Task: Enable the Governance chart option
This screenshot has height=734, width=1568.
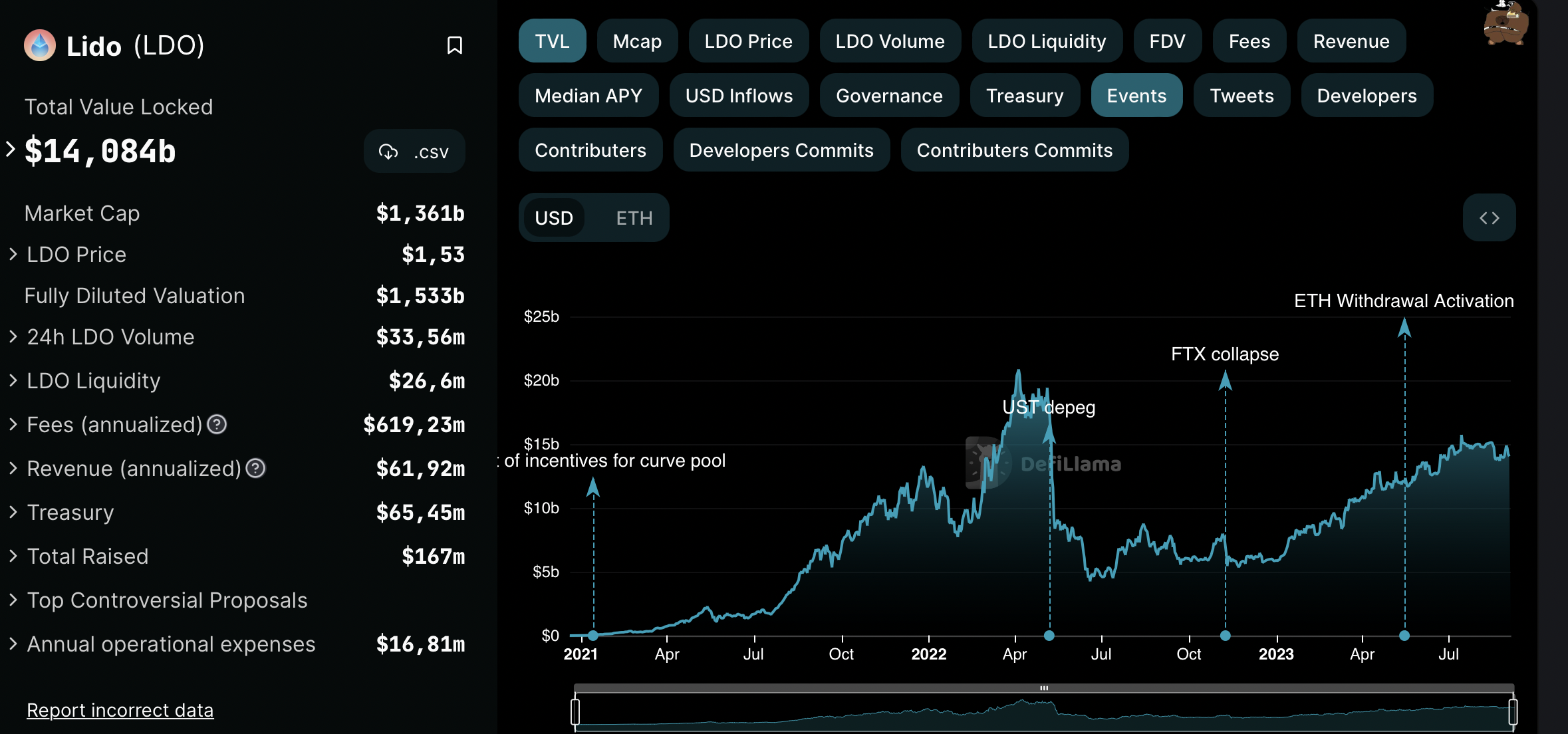Action: point(888,96)
